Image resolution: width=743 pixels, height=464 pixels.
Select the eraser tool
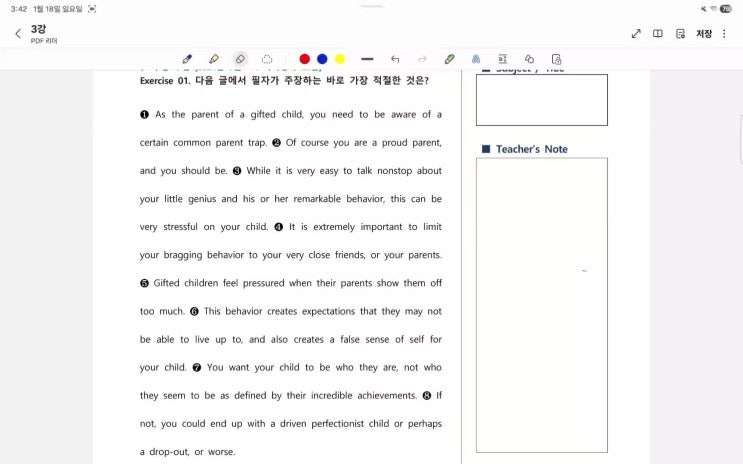(240, 59)
